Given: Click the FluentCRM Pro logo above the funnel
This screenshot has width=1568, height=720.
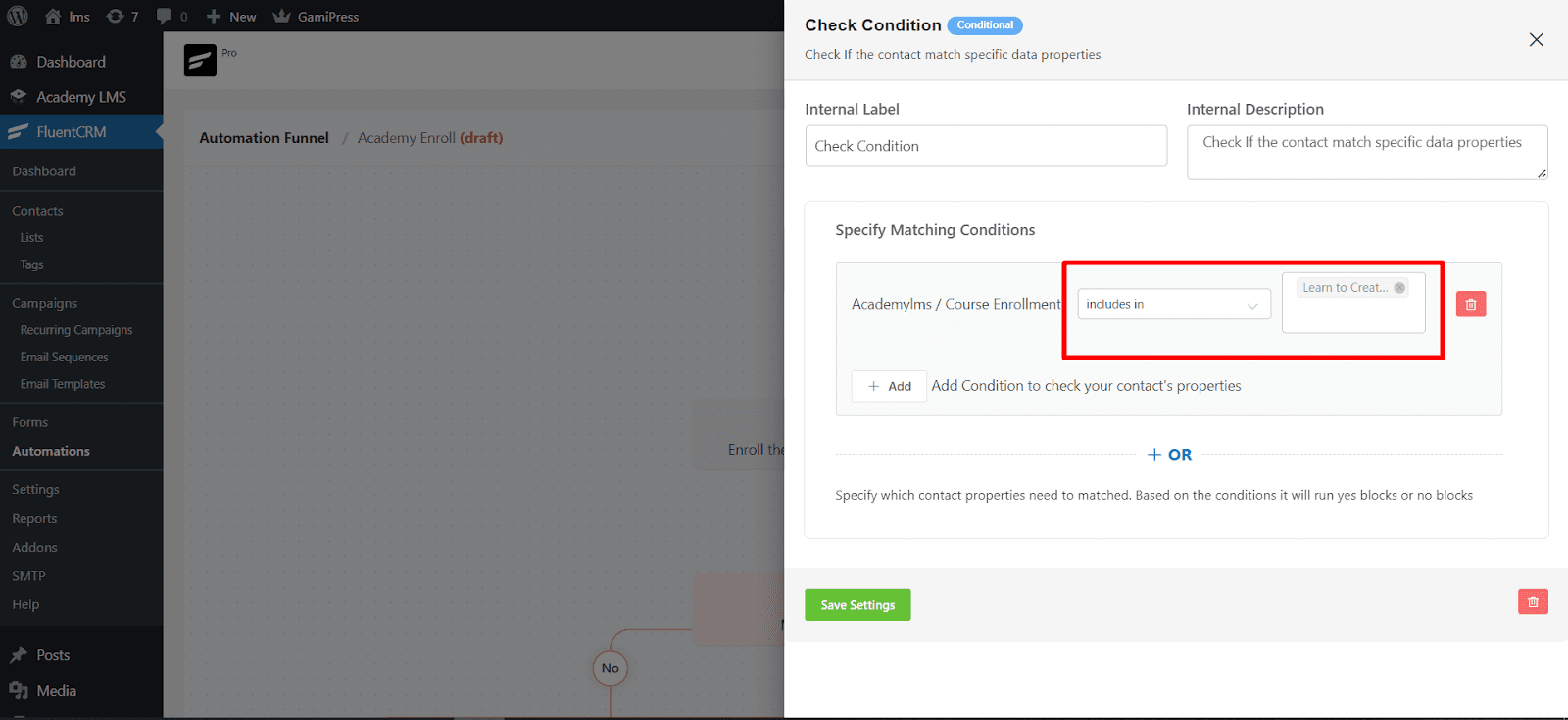Looking at the screenshot, I should coord(199,60).
